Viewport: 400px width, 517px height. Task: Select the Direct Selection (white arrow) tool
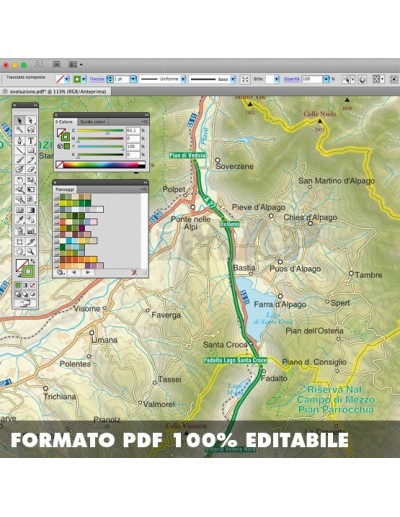pos(31,120)
